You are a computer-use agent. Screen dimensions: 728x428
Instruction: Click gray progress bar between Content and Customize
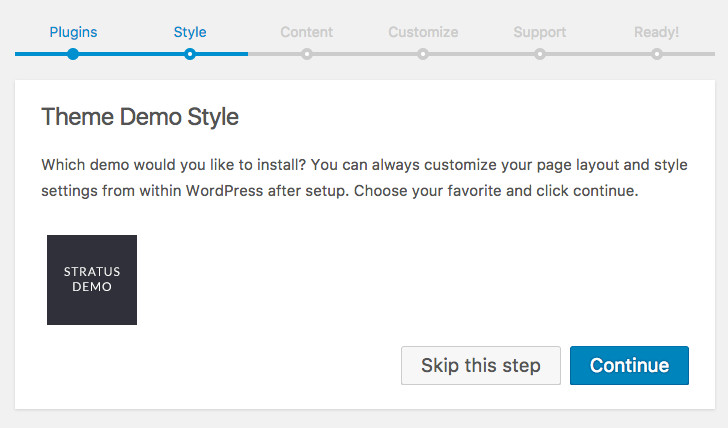click(365, 54)
